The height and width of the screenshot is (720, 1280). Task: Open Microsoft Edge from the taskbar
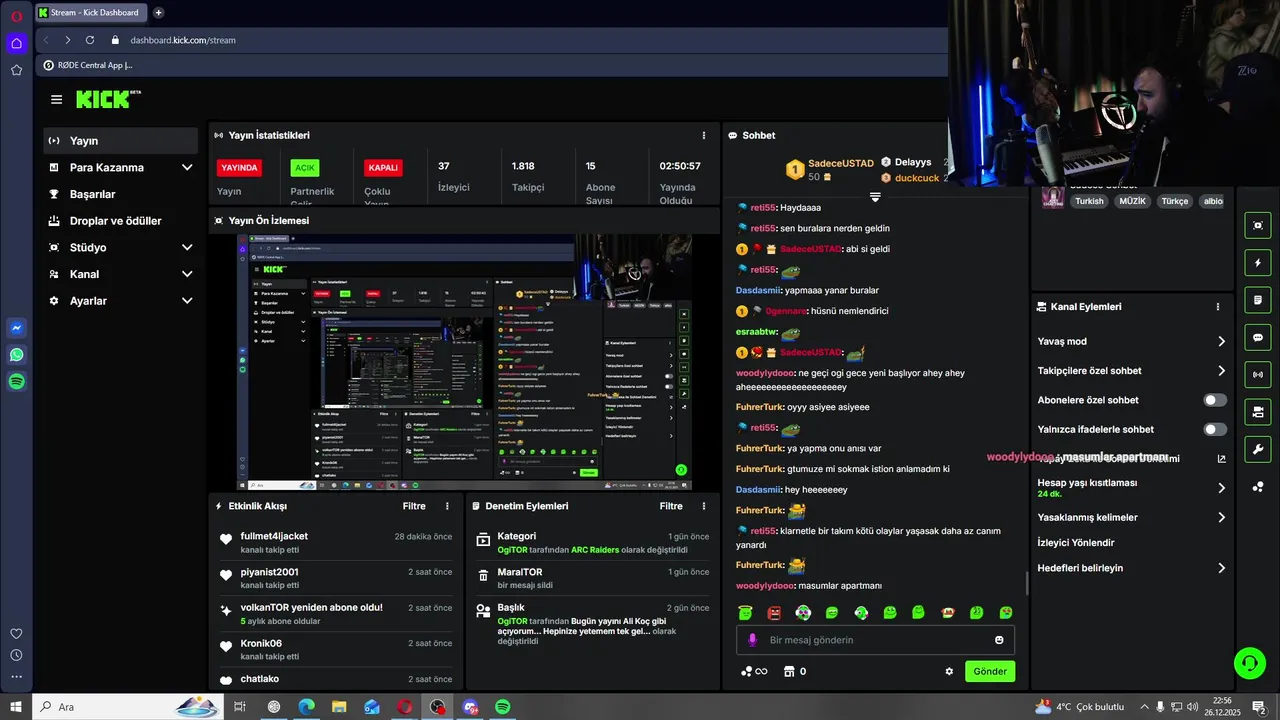point(306,707)
